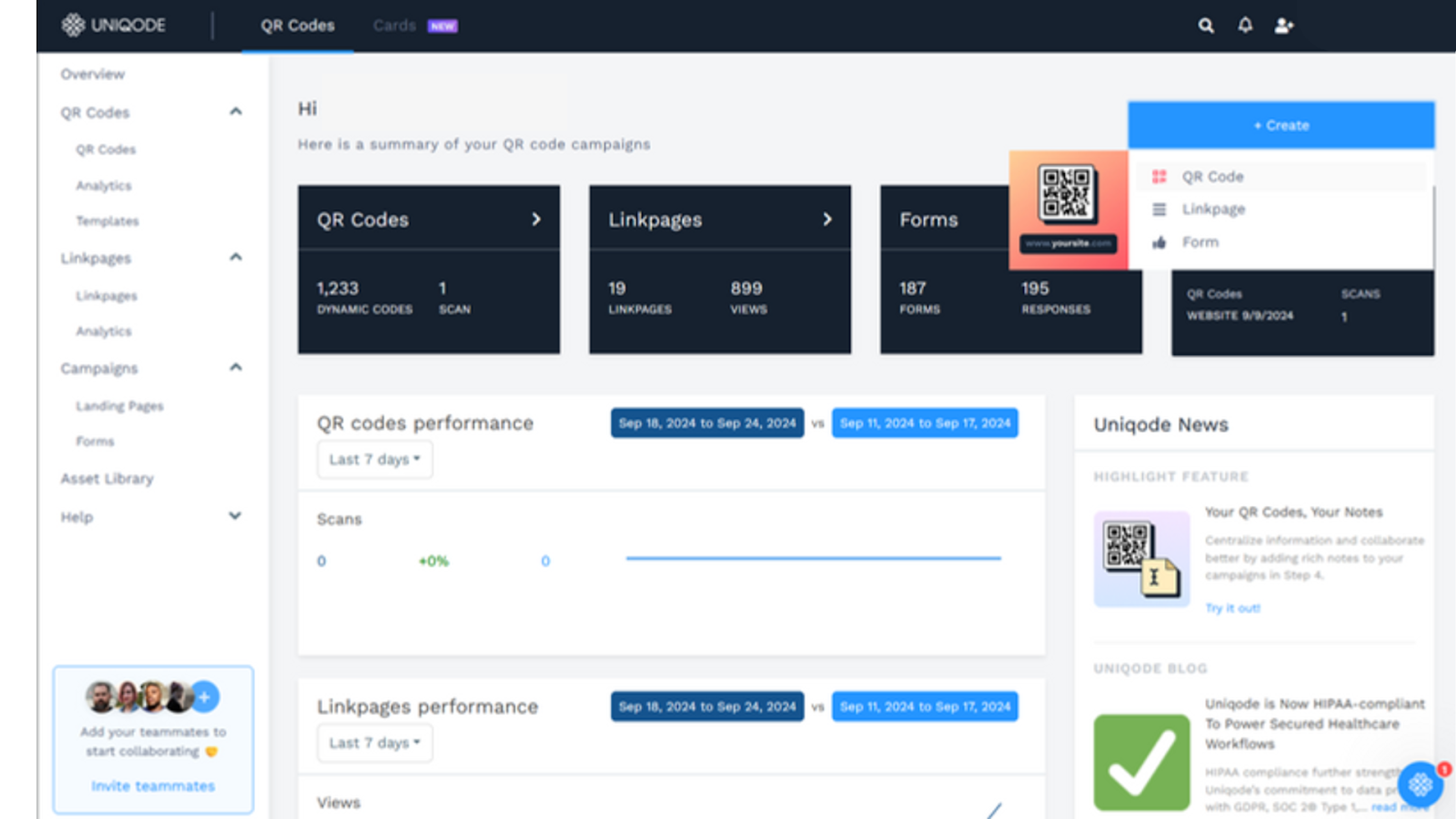Click the sample QR code preview image
Viewport: 1456px width, 819px height.
(1068, 210)
